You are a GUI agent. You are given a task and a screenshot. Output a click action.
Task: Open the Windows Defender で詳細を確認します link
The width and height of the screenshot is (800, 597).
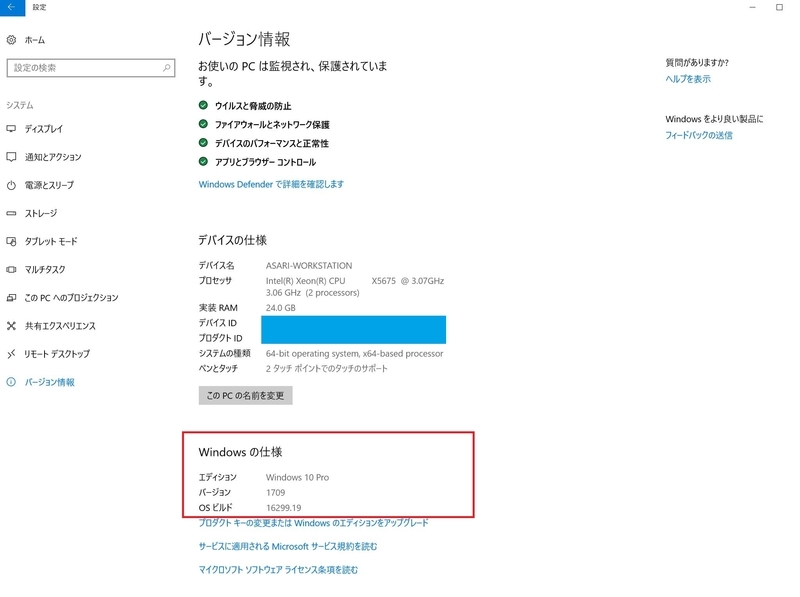[x=271, y=184]
